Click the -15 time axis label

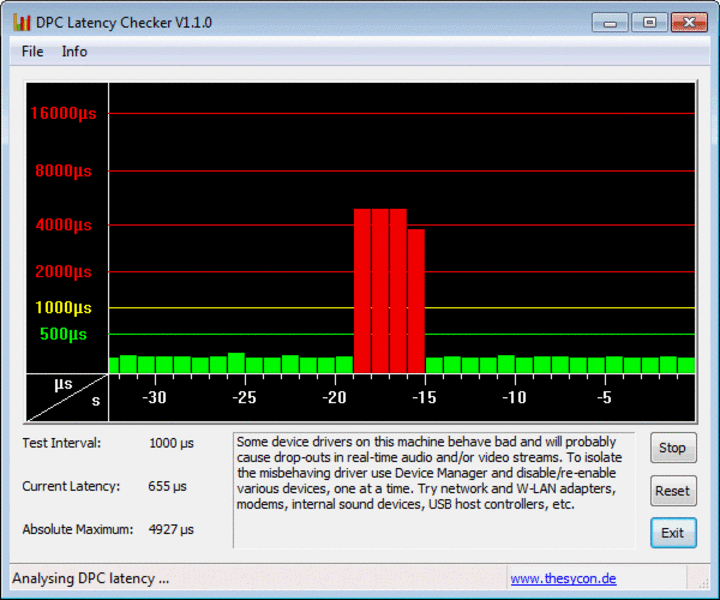click(424, 398)
